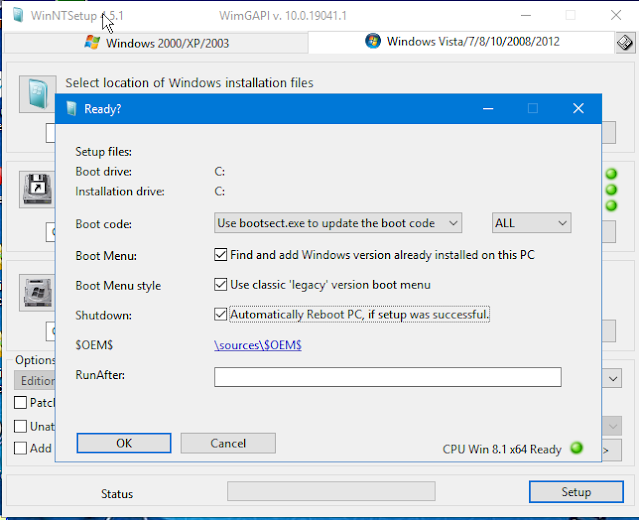Screen dimensions: 639x520
Task: Close the WinNTSetup main window
Action: [616, 15]
